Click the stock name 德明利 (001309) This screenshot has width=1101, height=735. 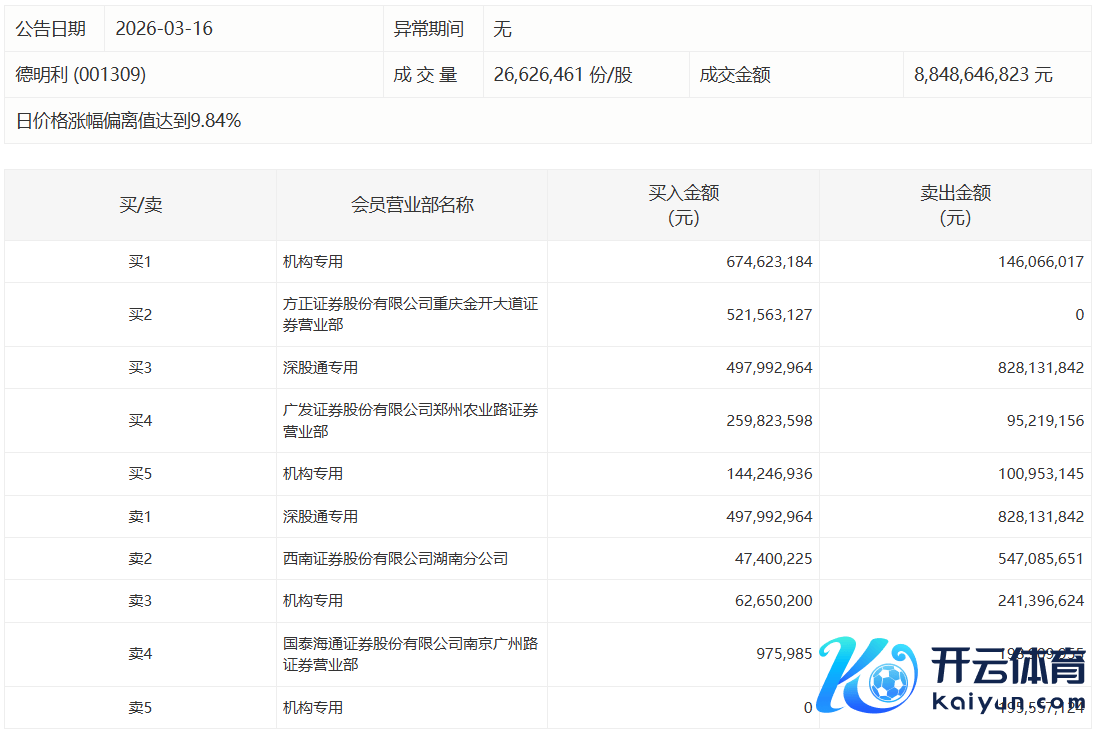click(x=81, y=75)
